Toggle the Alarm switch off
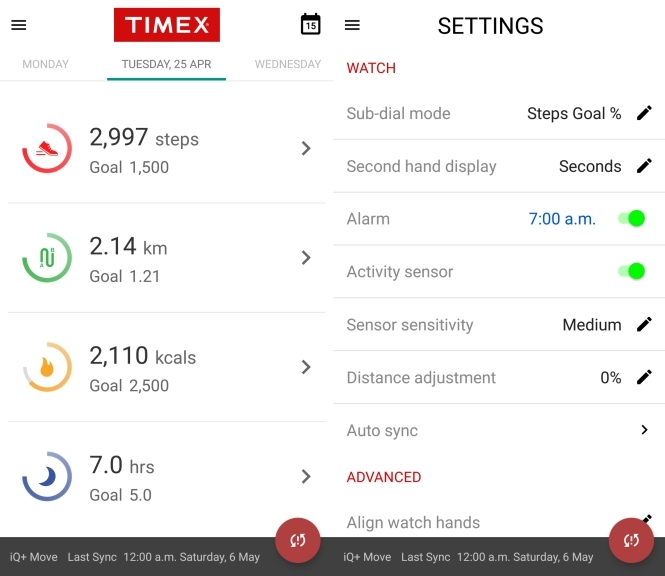The height and width of the screenshot is (576, 665). pyautogui.click(x=631, y=219)
